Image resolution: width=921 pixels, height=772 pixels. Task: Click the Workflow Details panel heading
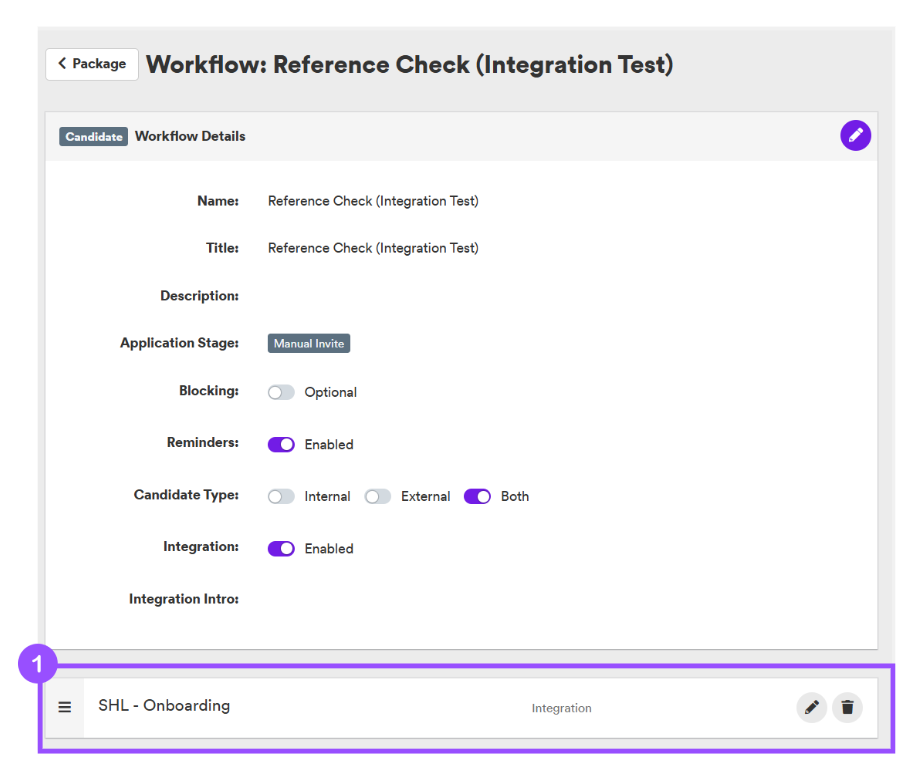190,136
